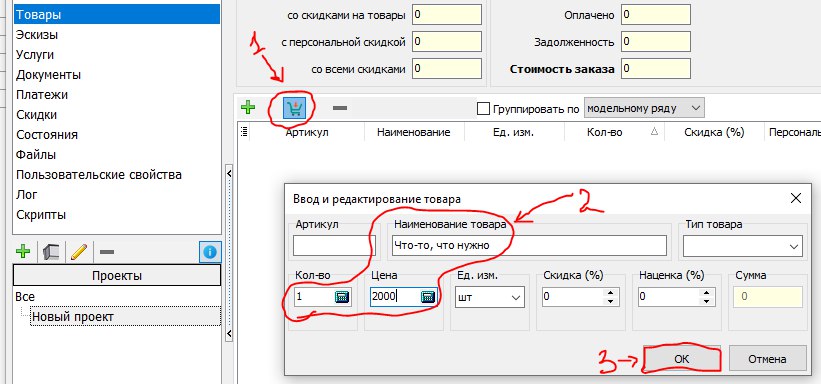Click the green plus icon above goods table
The height and width of the screenshot is (384, 821).
248,108
